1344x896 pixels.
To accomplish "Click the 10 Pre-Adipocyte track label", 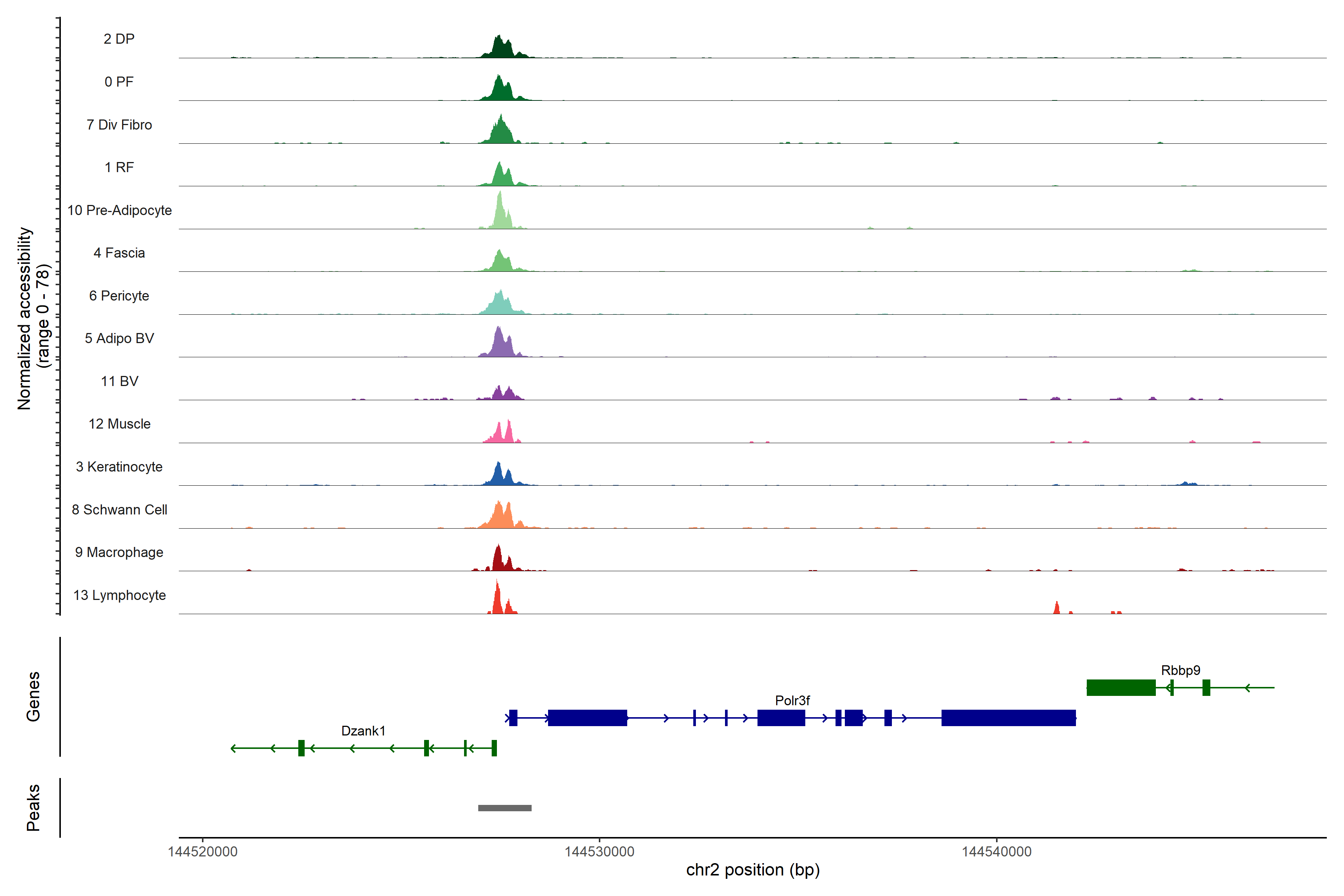I will (119, 210).
